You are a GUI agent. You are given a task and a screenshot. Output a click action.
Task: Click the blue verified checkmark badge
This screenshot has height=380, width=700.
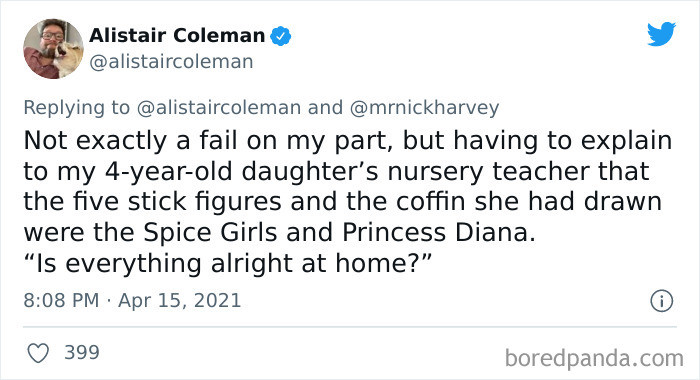point(281,36)
